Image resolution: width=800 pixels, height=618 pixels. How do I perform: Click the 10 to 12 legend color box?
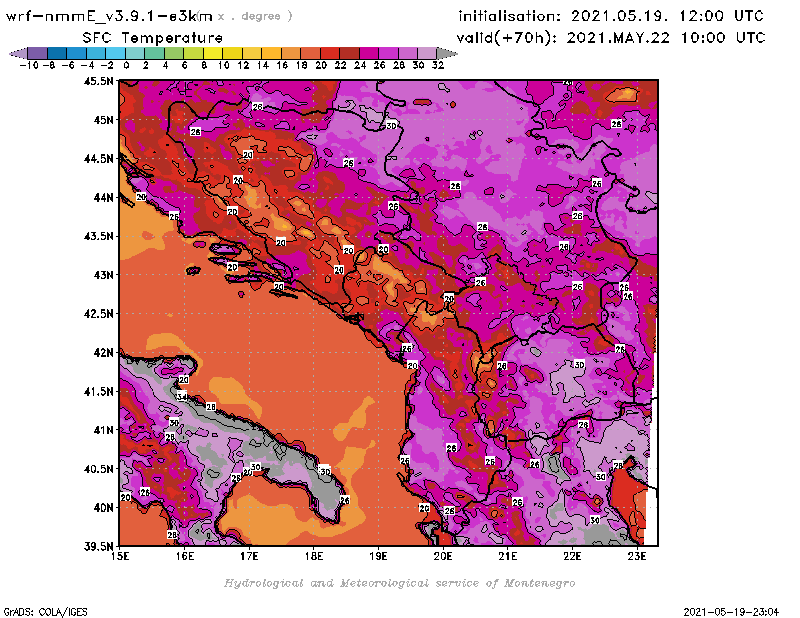232,53
